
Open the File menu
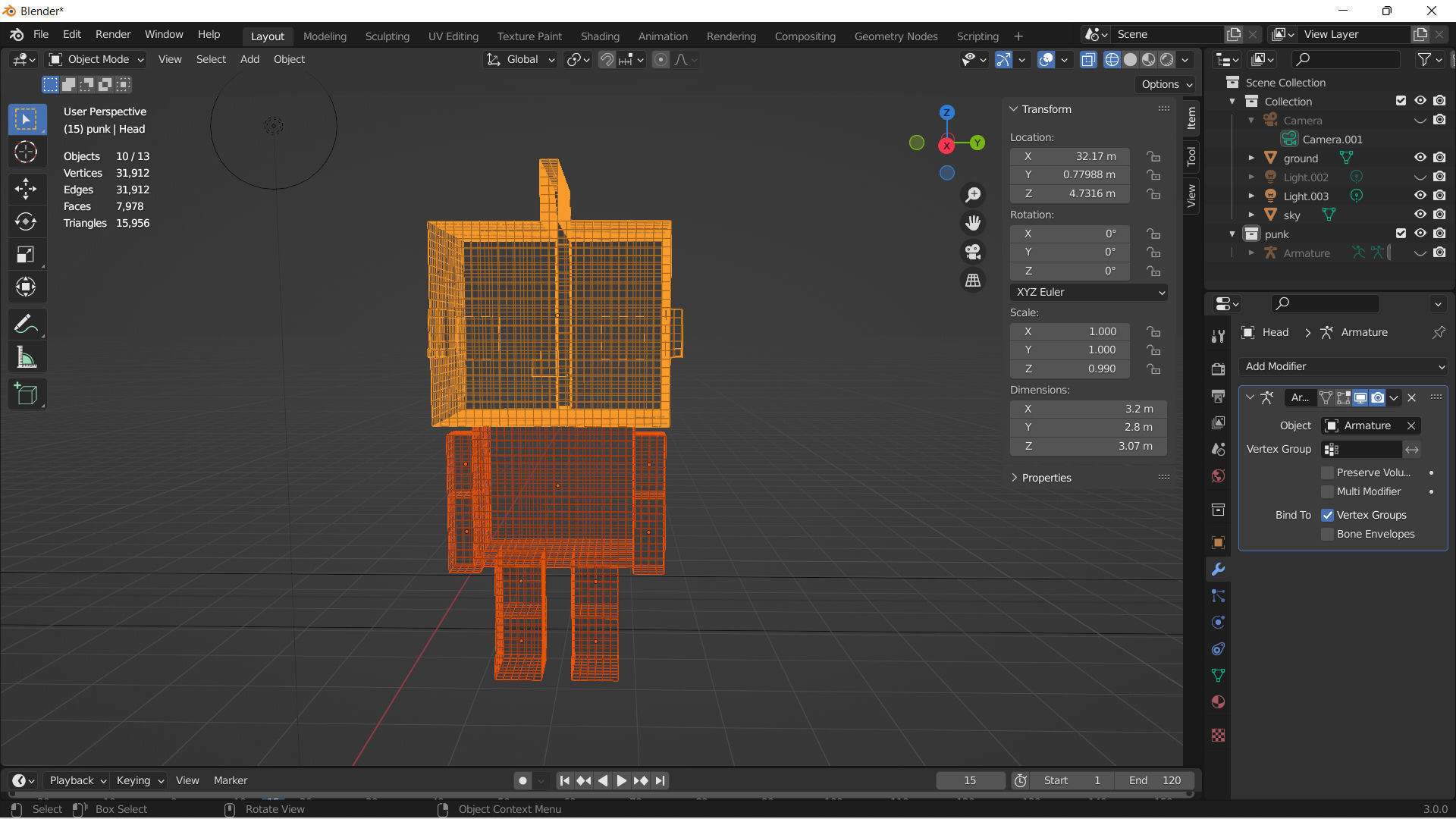coord(41,34)
